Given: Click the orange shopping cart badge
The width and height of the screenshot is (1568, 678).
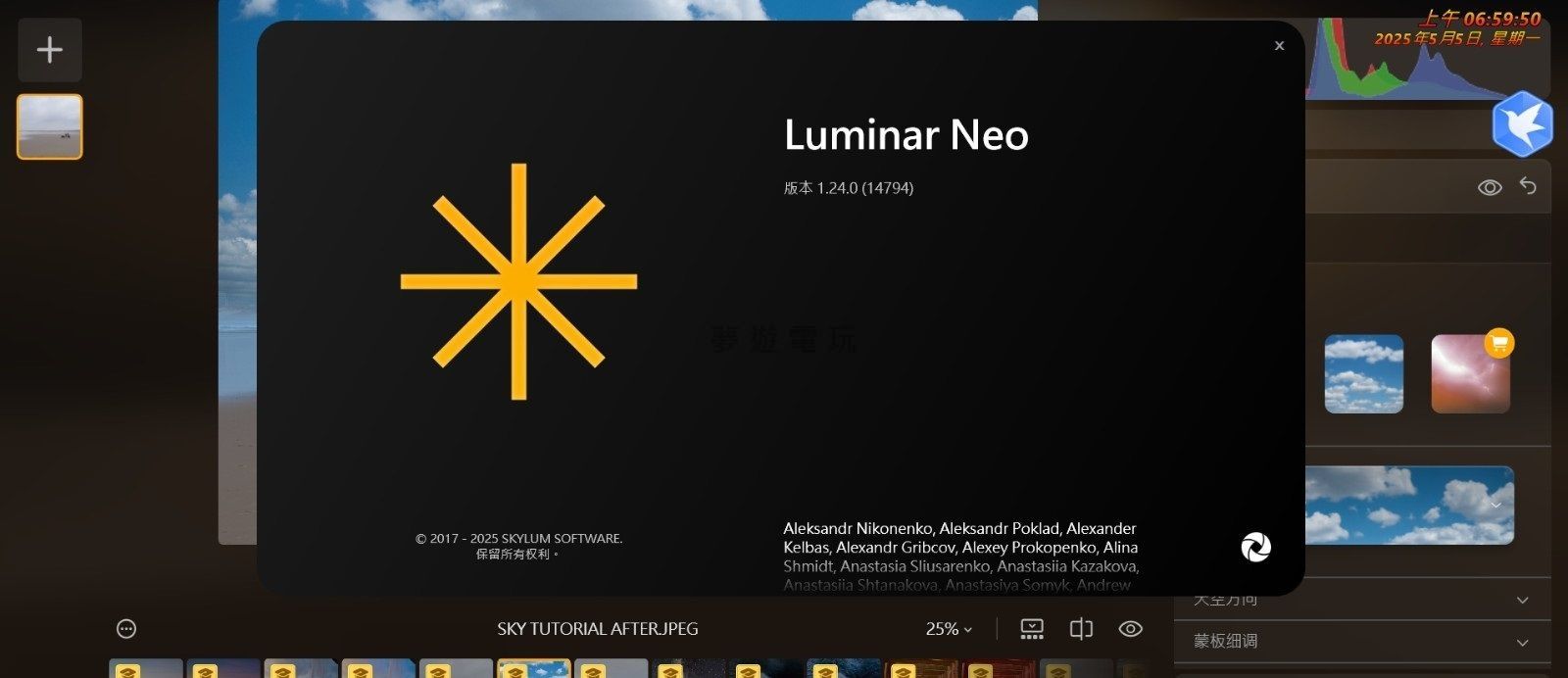Looking at the screenshot, I should tap(1499, 343).
